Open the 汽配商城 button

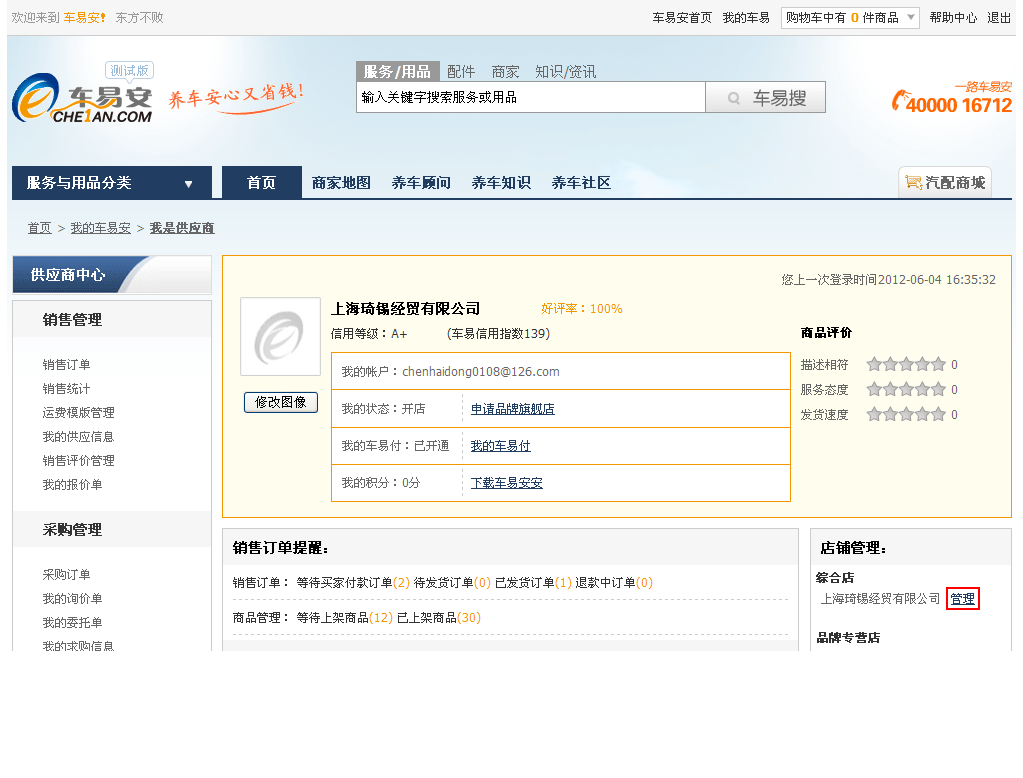[945, 182]
